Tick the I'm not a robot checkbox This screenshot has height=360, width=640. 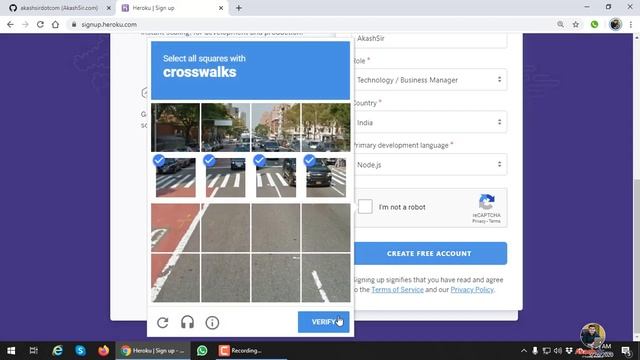point(365,207)
